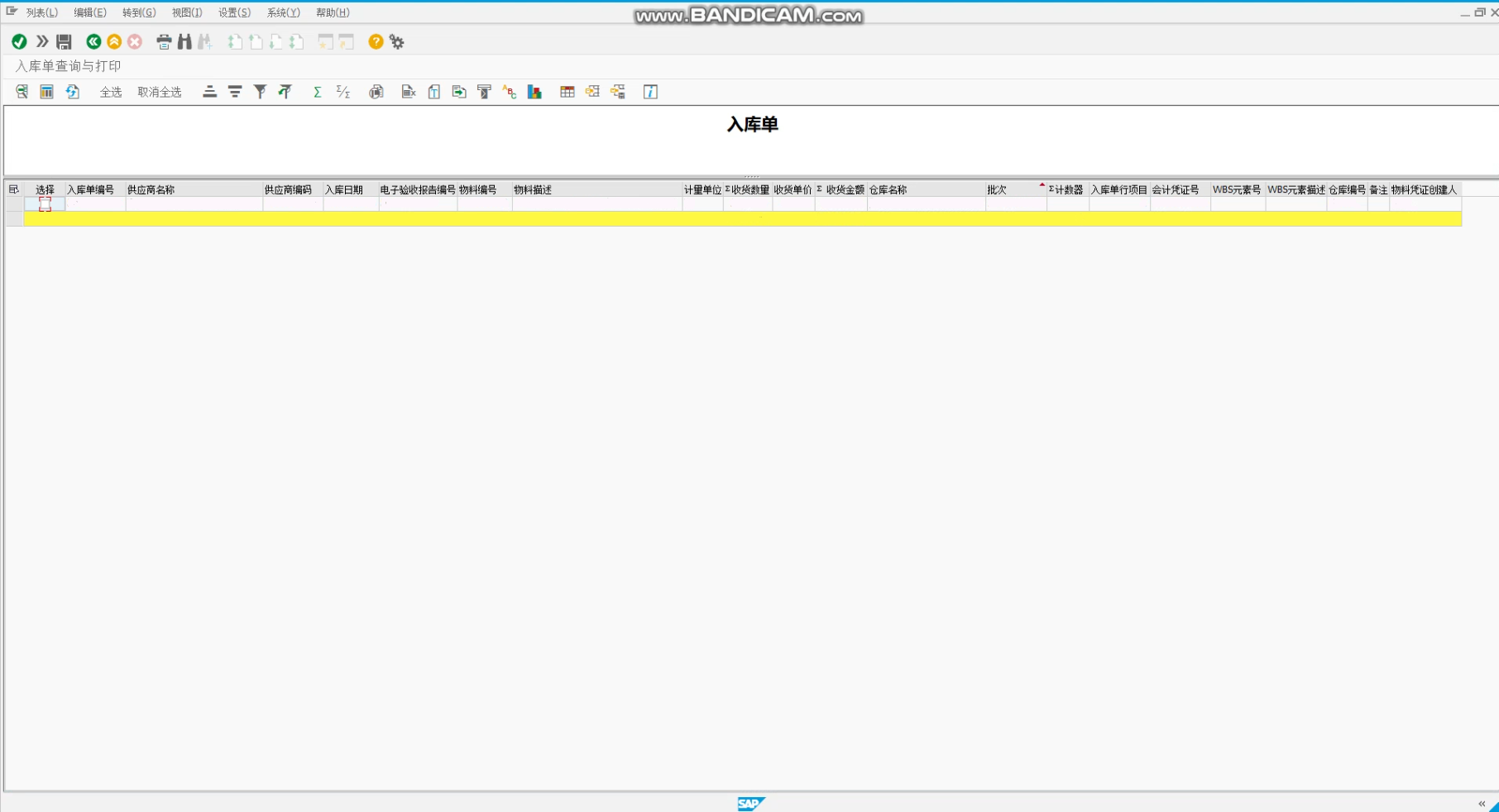The image size is (1499, 812).
Task: Expand the status bar chevron at bottom right
Action: (1481, 804)
